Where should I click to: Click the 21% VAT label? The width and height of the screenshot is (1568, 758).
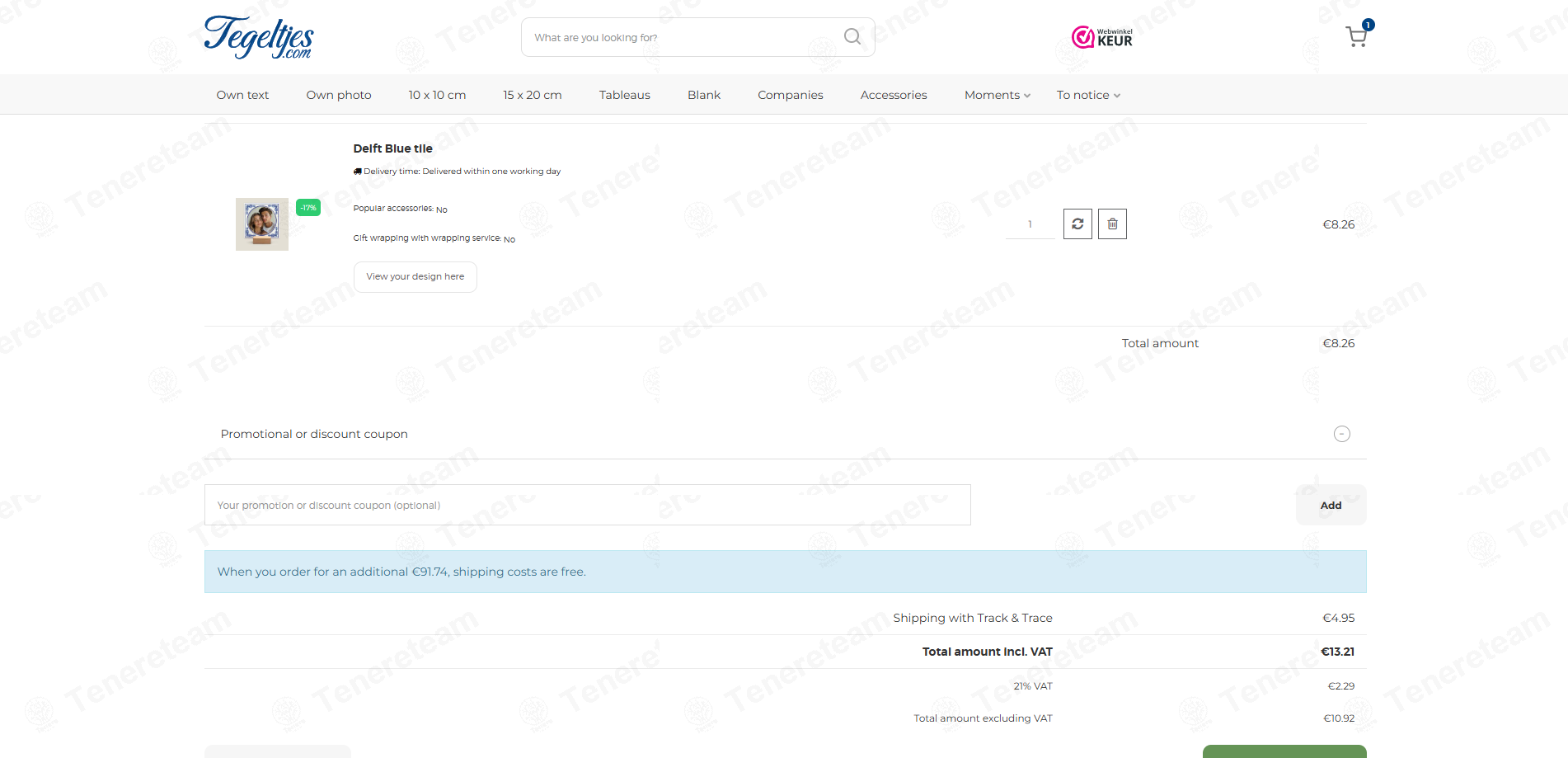tap(1033, 686)
